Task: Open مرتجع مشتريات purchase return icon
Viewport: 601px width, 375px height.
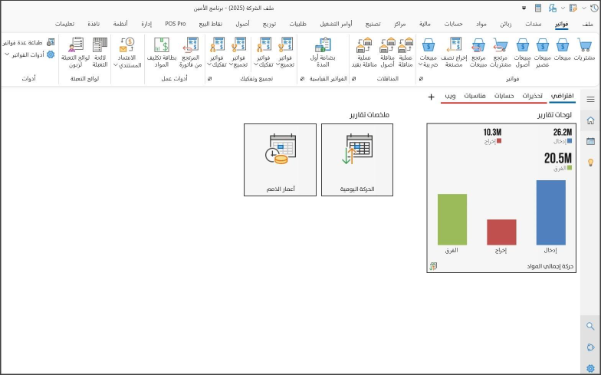Action: click(x=500, y=53)
